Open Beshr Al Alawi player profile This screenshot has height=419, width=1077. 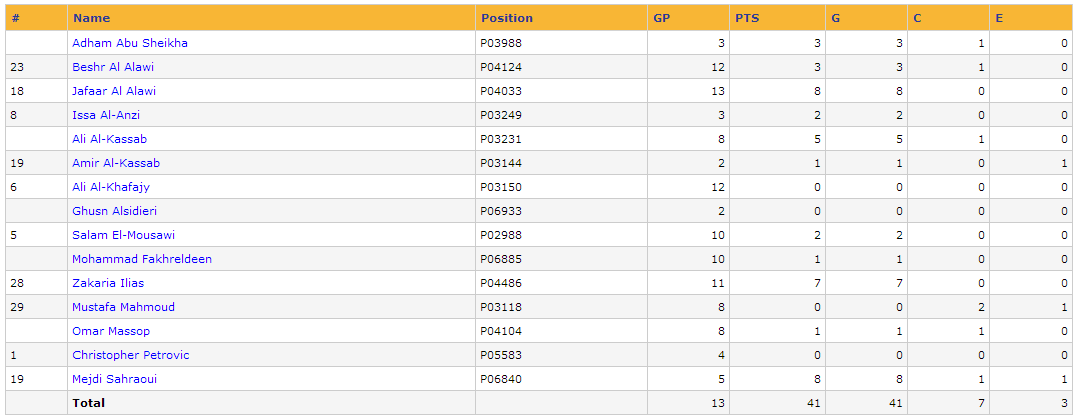pyautogui.click(x=113, y=67)
